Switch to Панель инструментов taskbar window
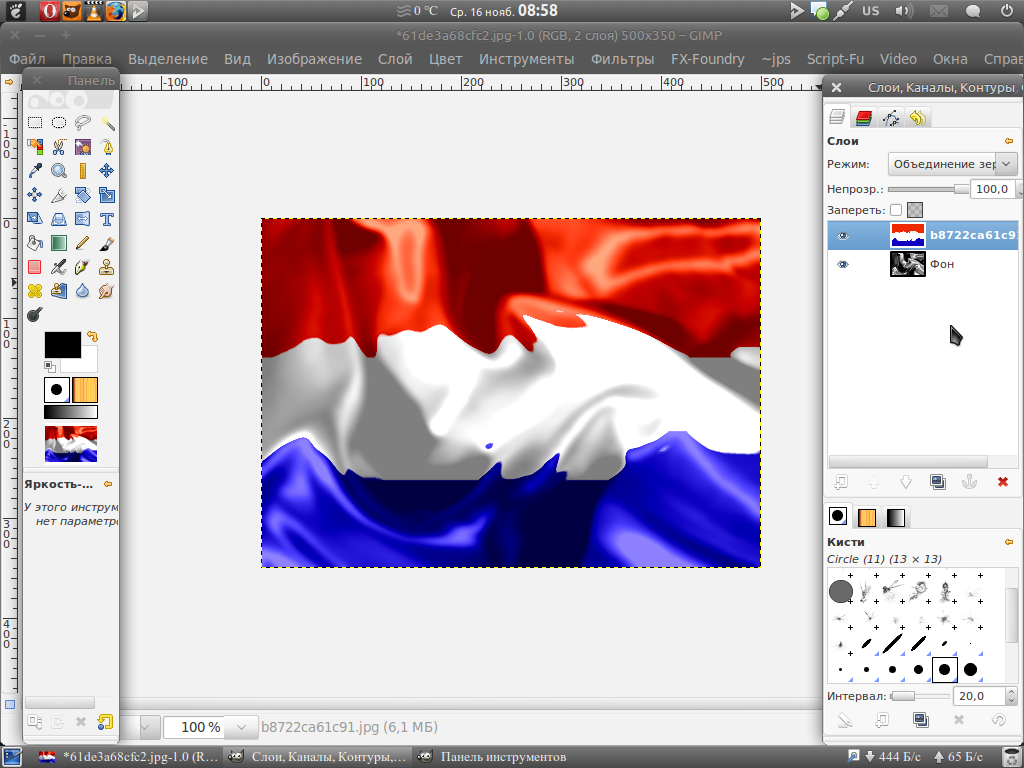Viewport: 1024px width, 768px height. 492,757
